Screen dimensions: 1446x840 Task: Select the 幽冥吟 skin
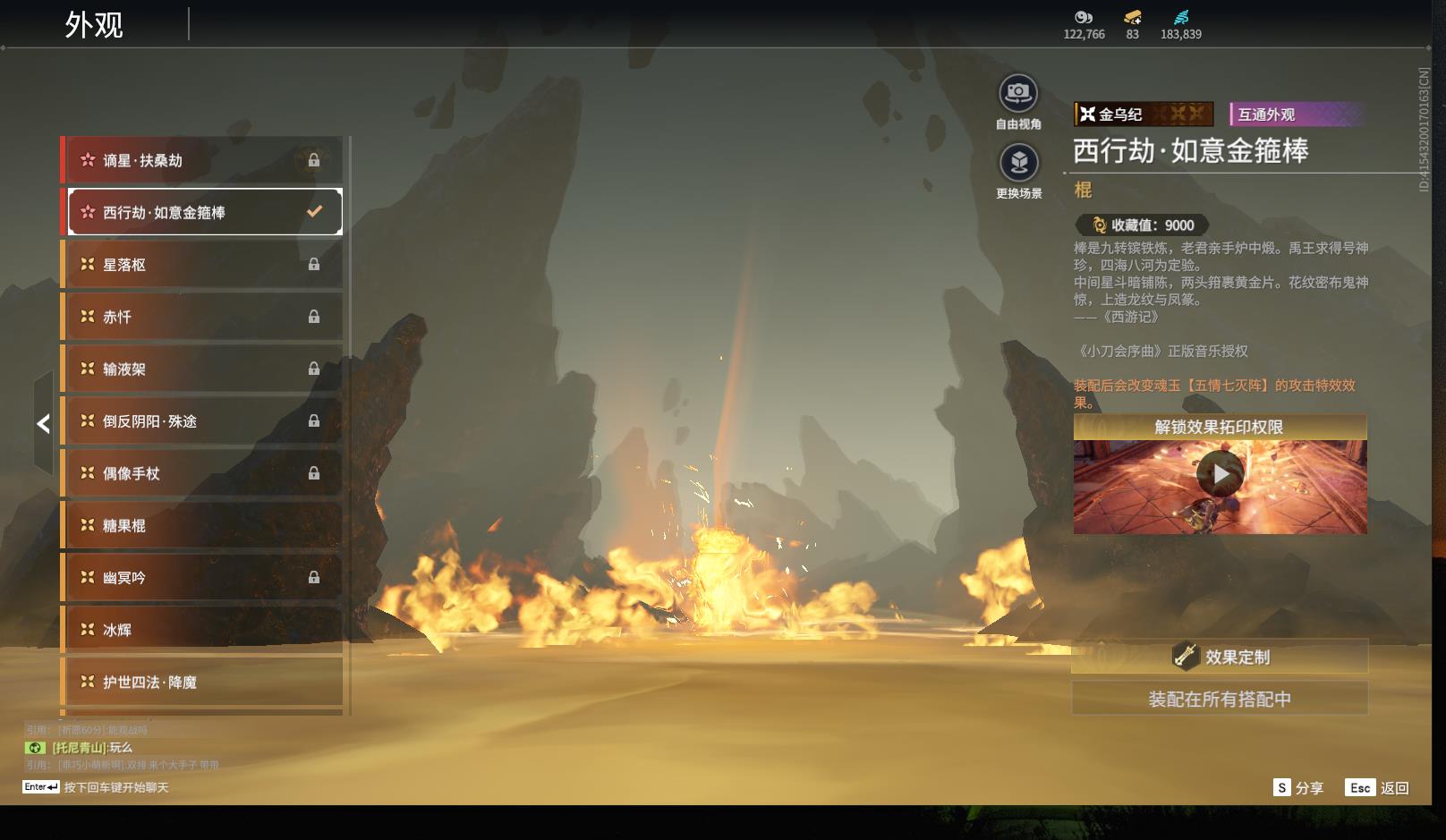[x=201, y=578]
